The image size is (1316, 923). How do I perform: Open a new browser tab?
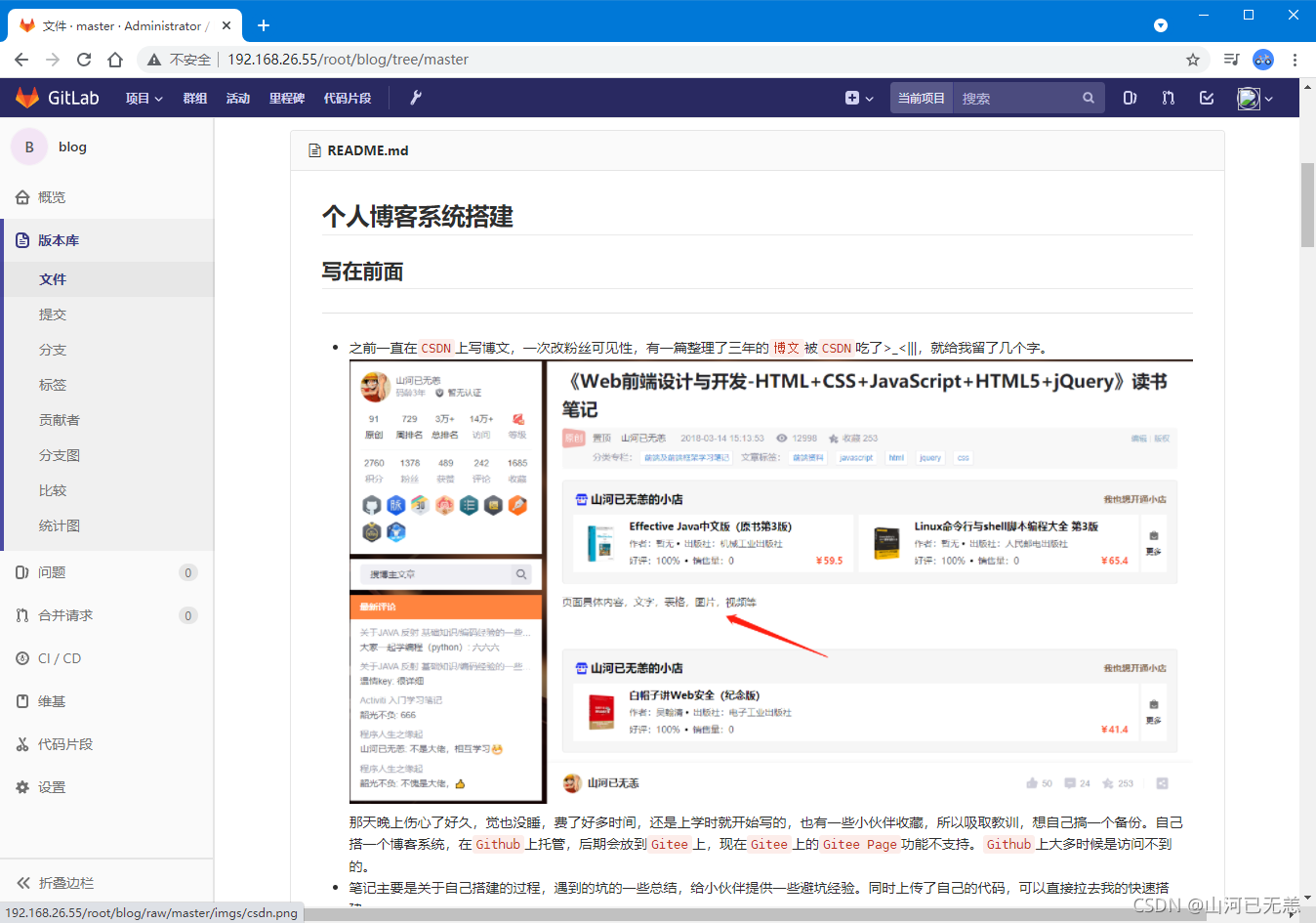[x=264, y=25]
